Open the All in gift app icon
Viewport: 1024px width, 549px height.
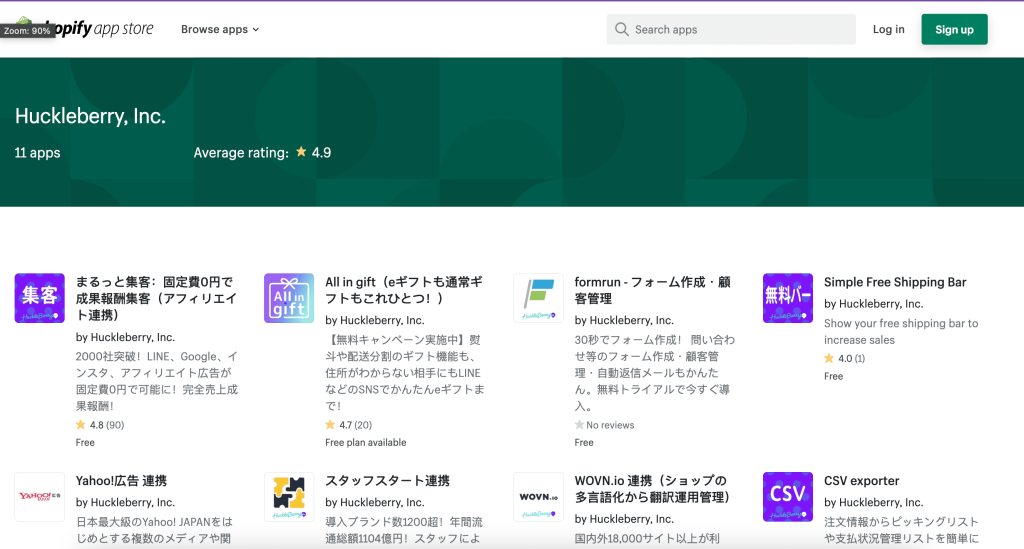pos(289,298)
